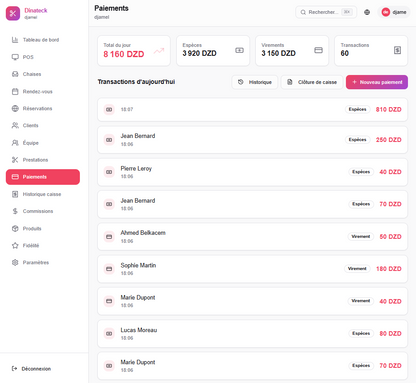Image resolution: width=416 pixels, height=383 pixels.
Task: Click the 80 DZD amount of Lucas Moreau
Action: click(390, 333)
